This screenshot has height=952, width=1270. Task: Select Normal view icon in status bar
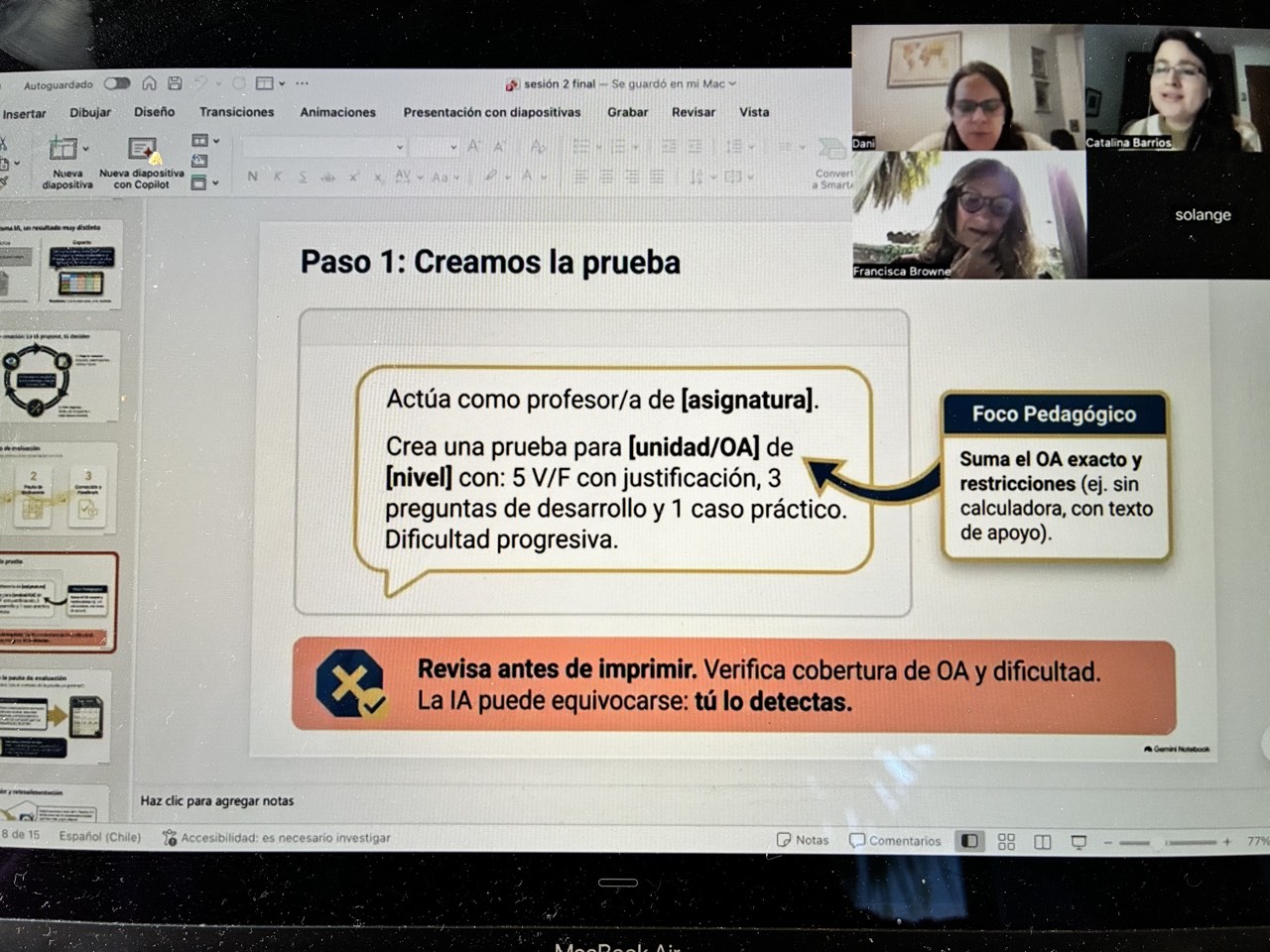pyautogui.click(x=969, y=841)
